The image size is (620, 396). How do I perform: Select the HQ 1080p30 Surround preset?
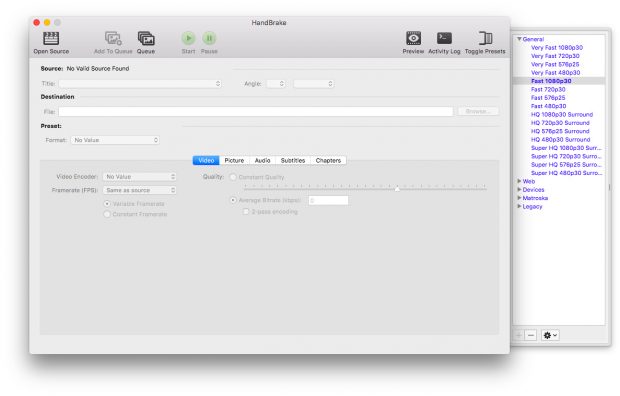[562, 114]
